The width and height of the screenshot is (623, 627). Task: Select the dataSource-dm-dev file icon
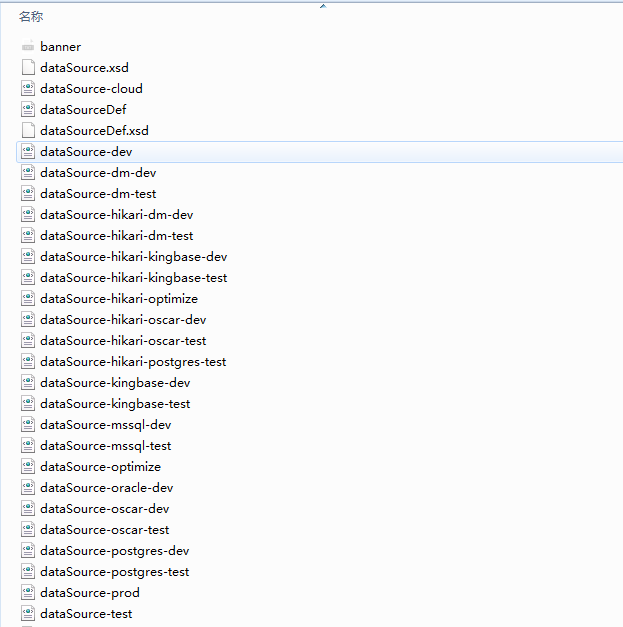pyautogui.click(x=28, y=173)
